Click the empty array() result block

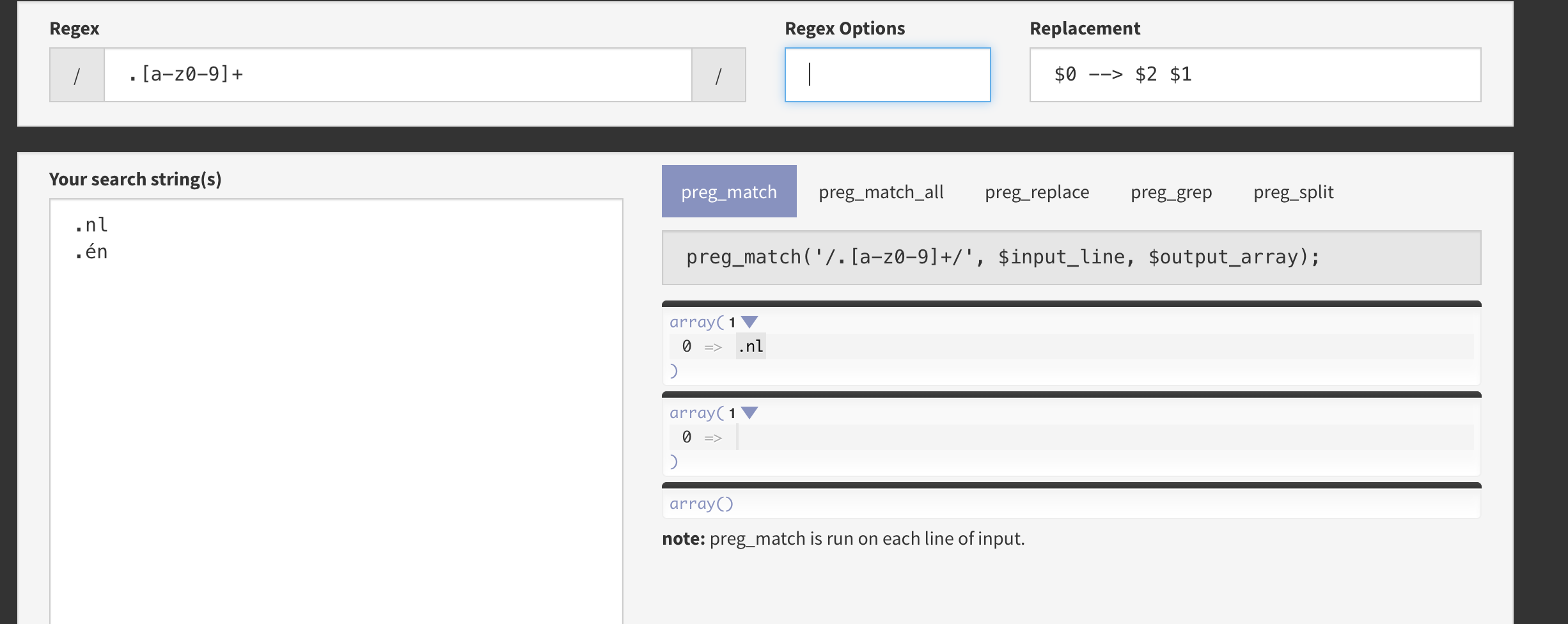click(x=1071, y=504)
